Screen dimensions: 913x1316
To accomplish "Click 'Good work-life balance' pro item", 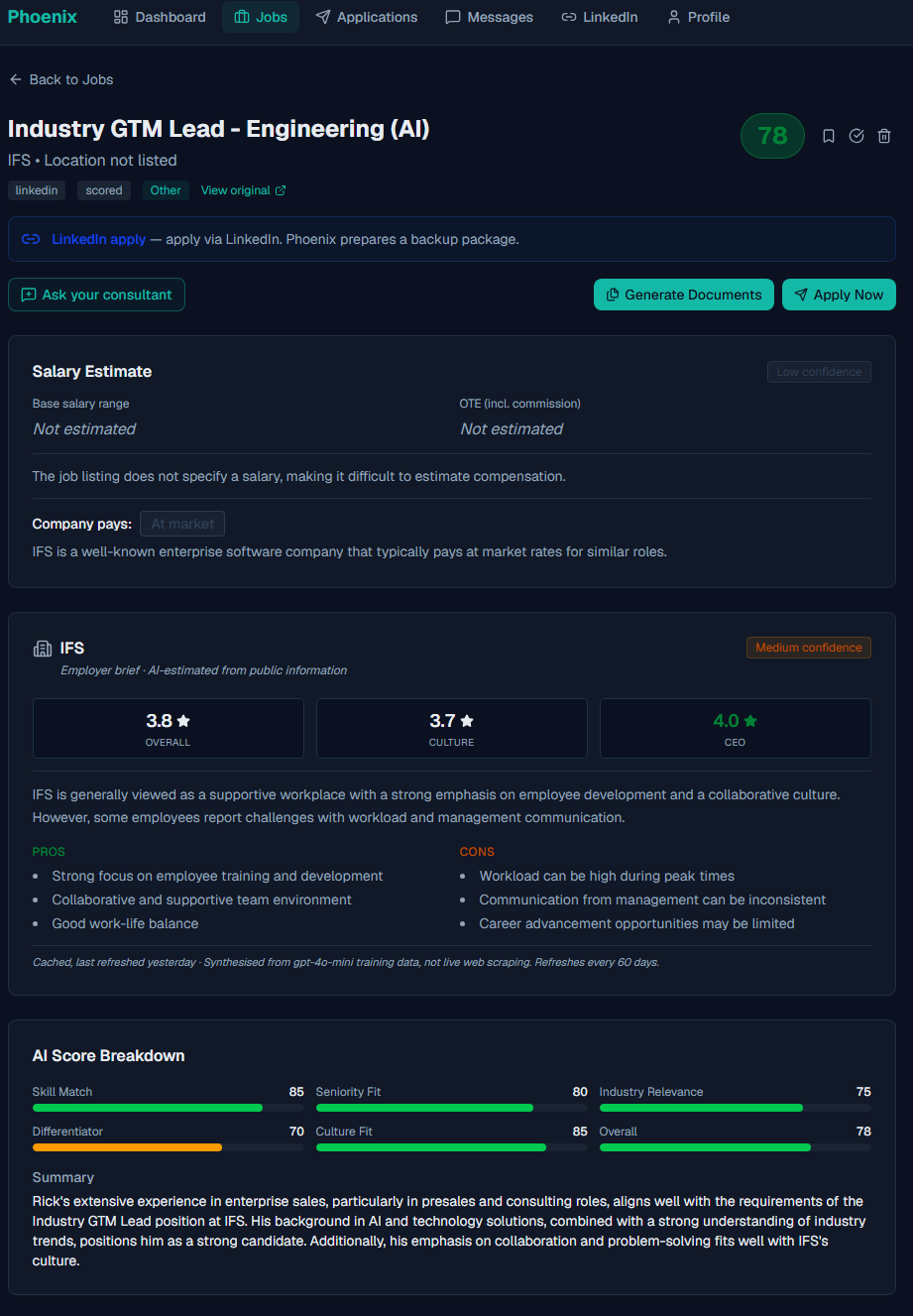I will point(125,923).
